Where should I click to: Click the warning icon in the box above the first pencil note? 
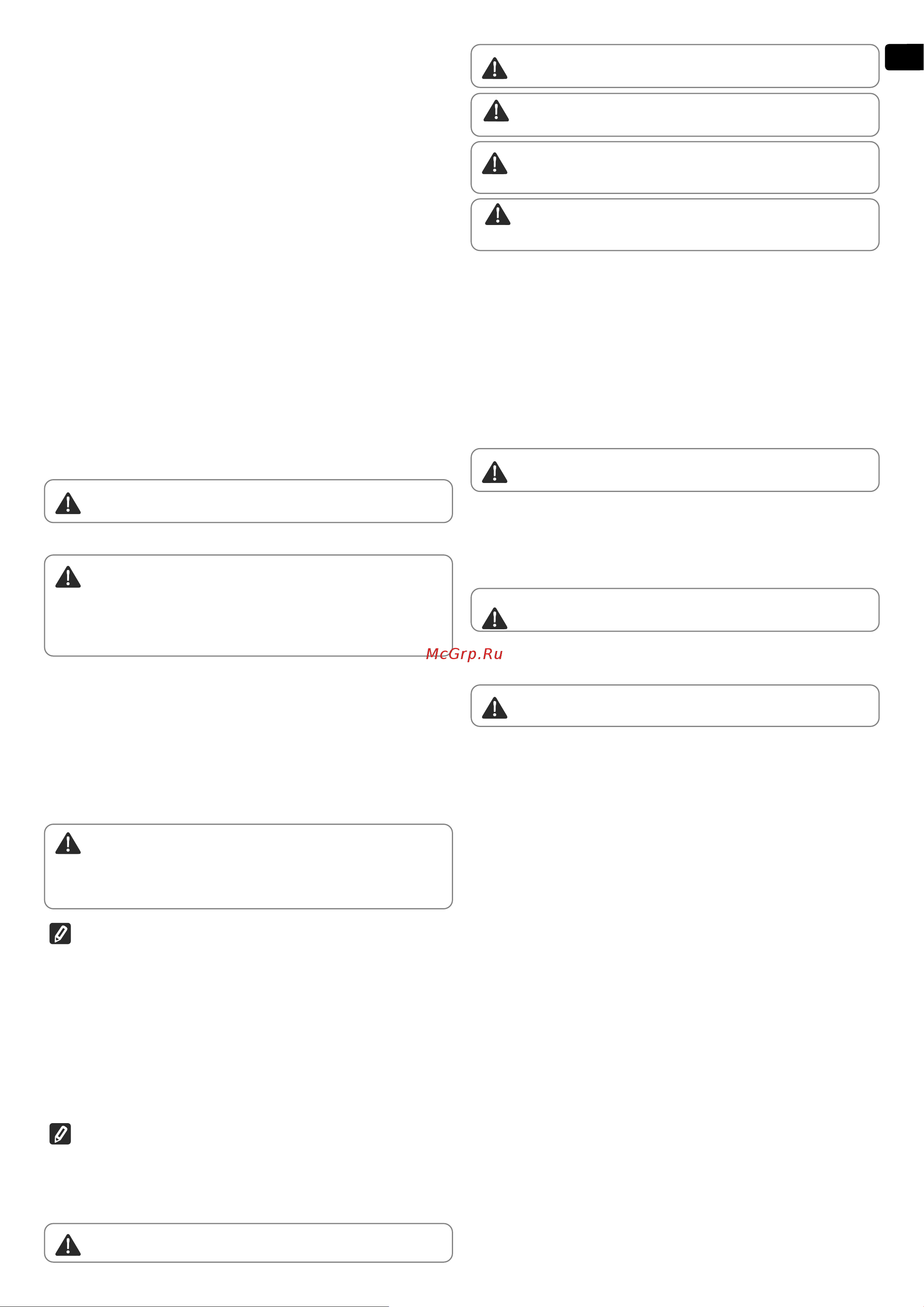pyautogui.click(x=68, y=843)
